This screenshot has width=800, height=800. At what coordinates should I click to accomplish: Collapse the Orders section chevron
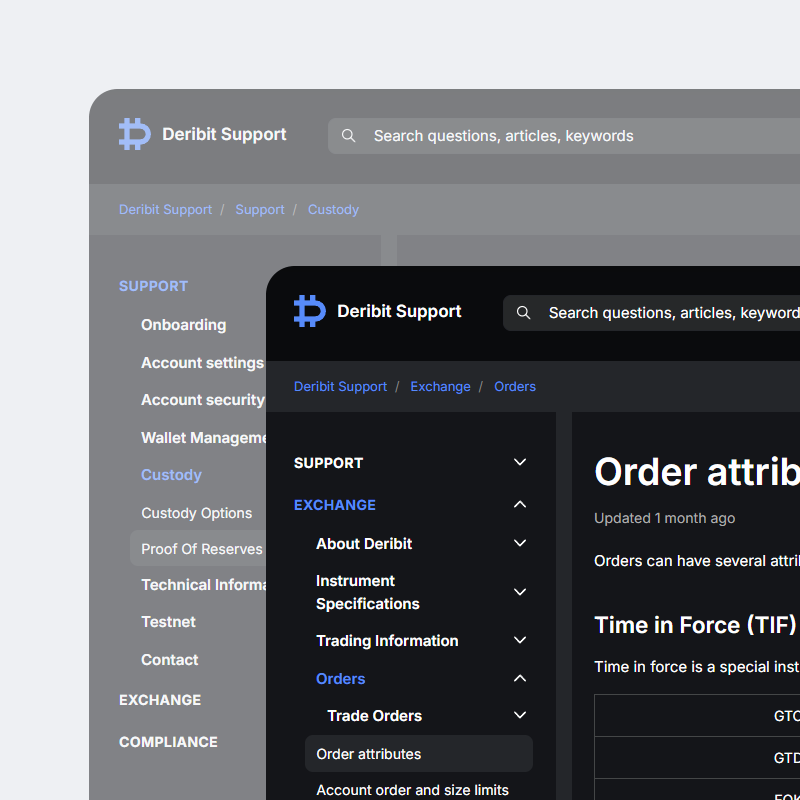520,679
